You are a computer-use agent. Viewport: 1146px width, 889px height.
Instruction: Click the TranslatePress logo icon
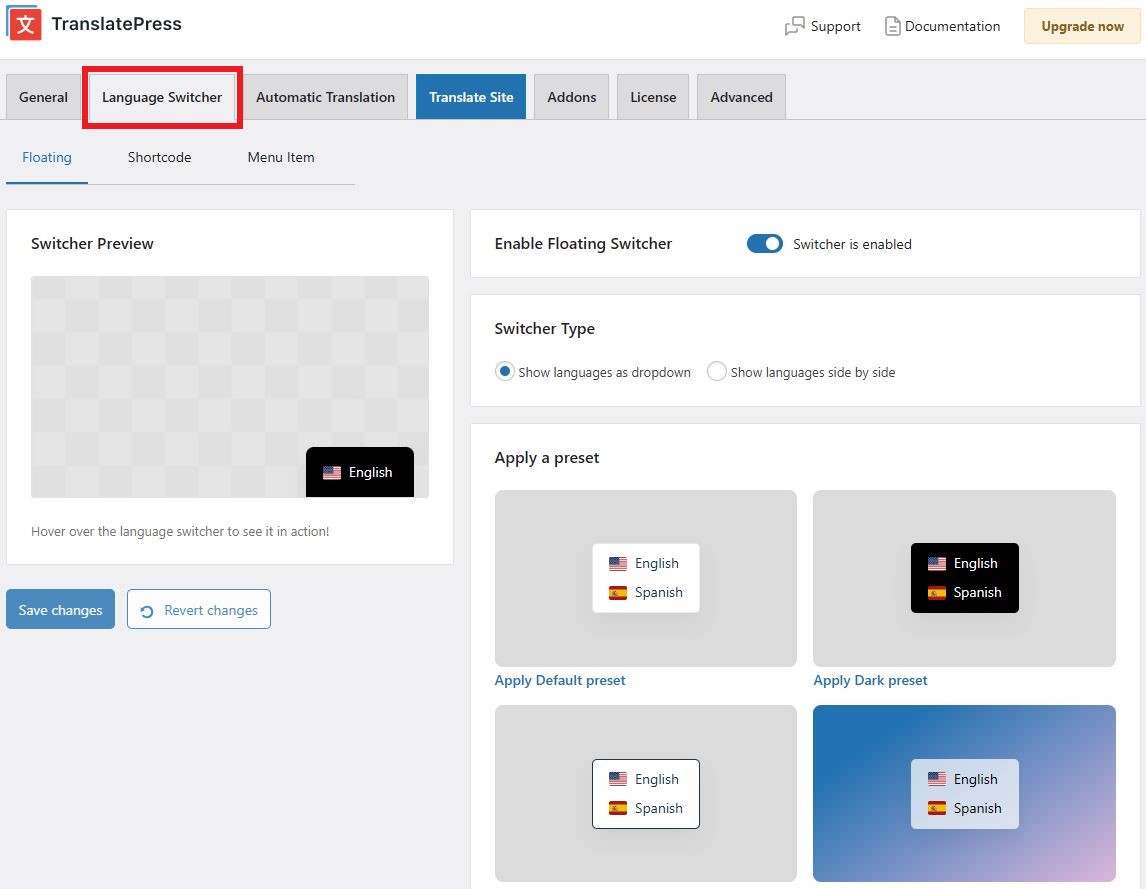(x=25, y=24)
